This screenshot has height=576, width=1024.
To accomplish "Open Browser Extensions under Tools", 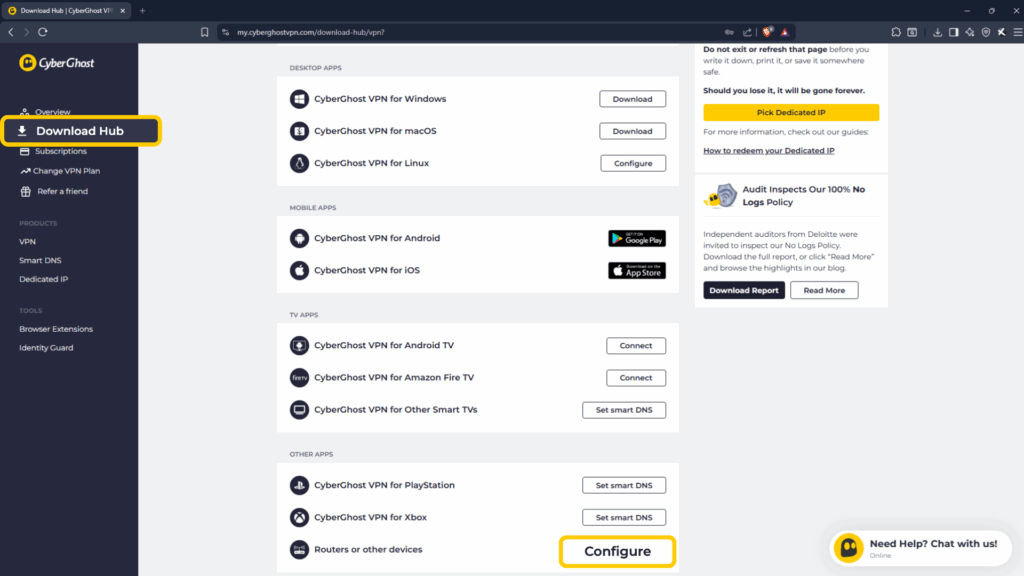I will [56, 329].
